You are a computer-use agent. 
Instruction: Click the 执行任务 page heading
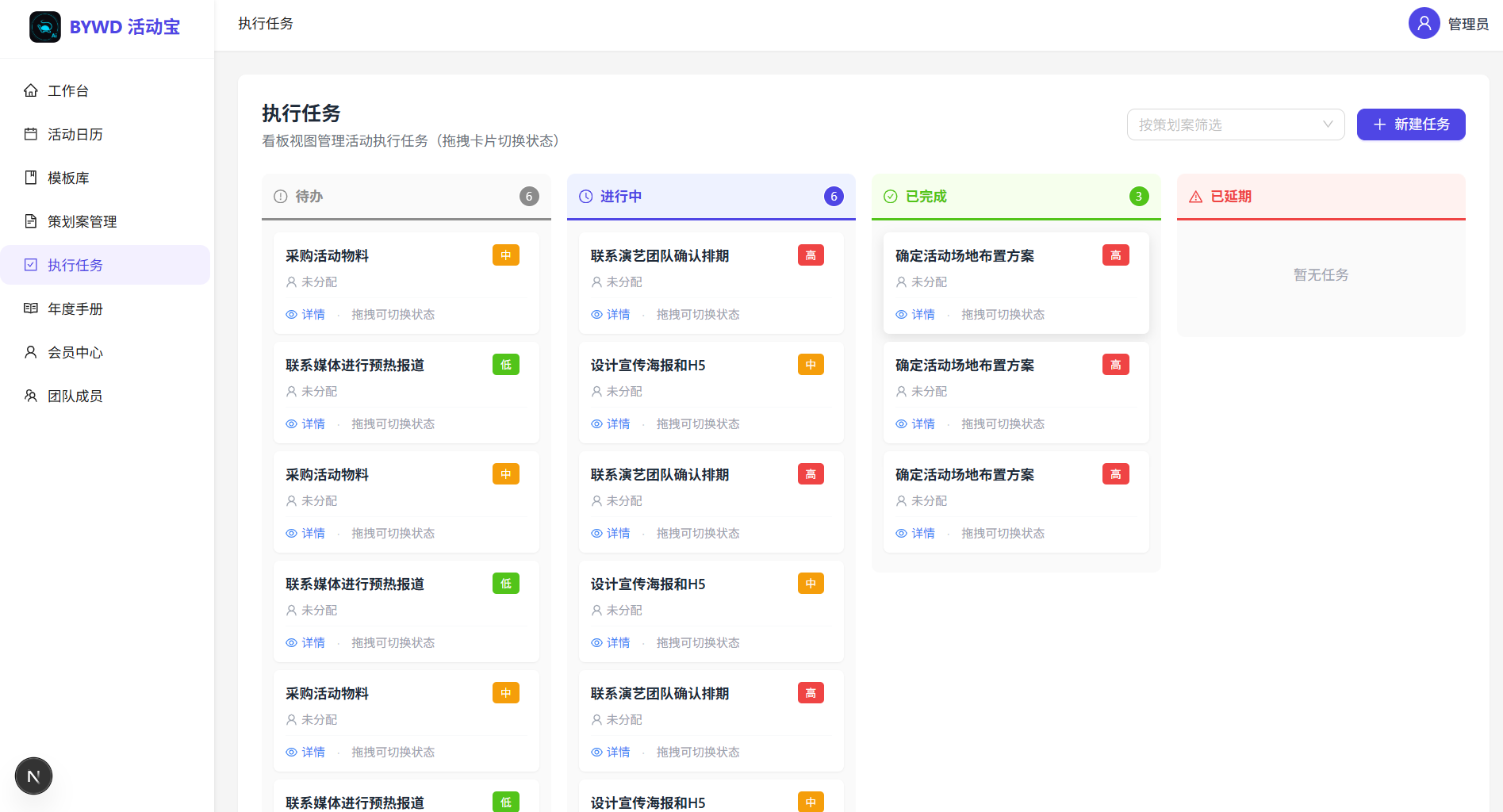(301, 113)
